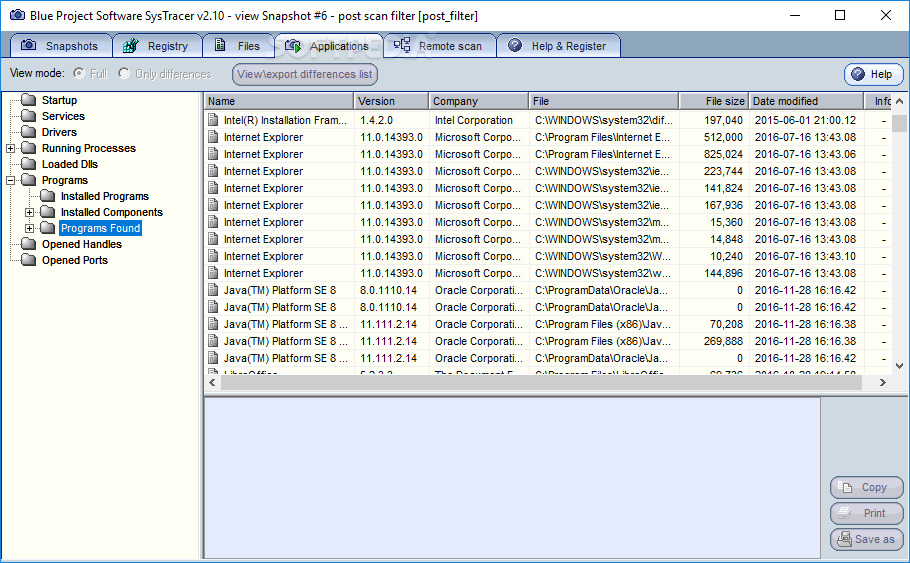Select the Loaded Dlls tree item

click(70, 164)
